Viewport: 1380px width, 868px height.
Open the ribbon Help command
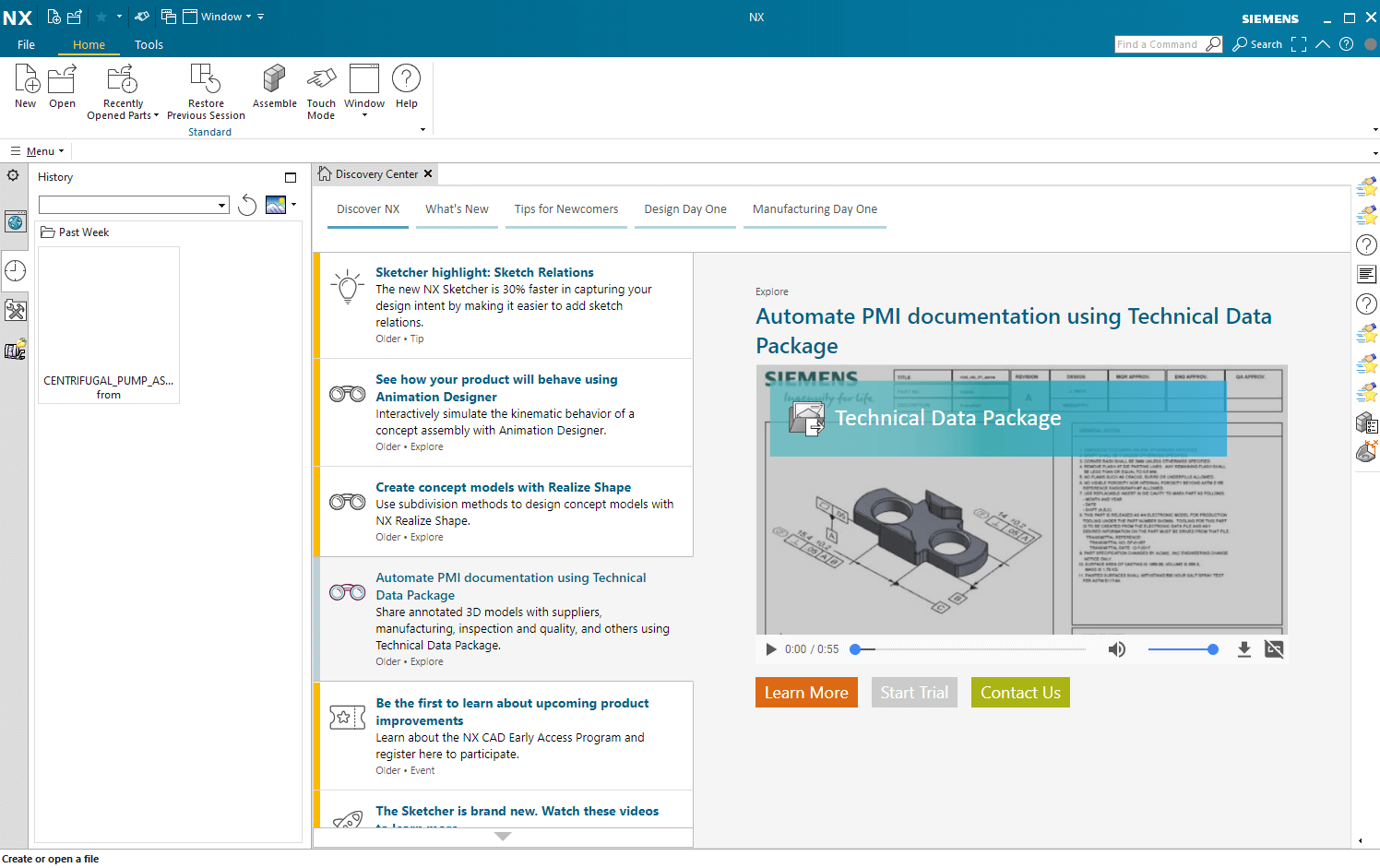(407, 87)
